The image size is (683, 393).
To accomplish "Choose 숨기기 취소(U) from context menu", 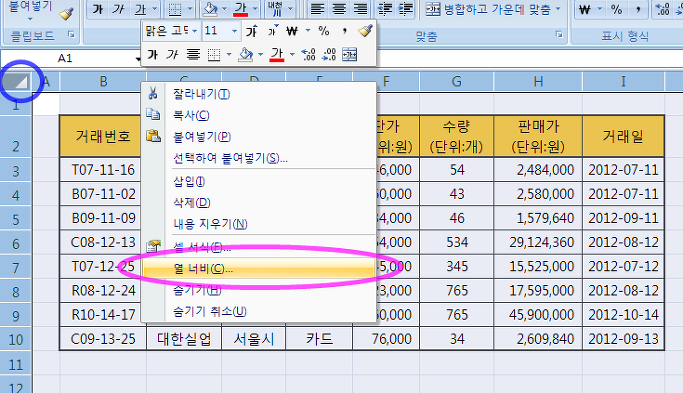I will point(259,311).
